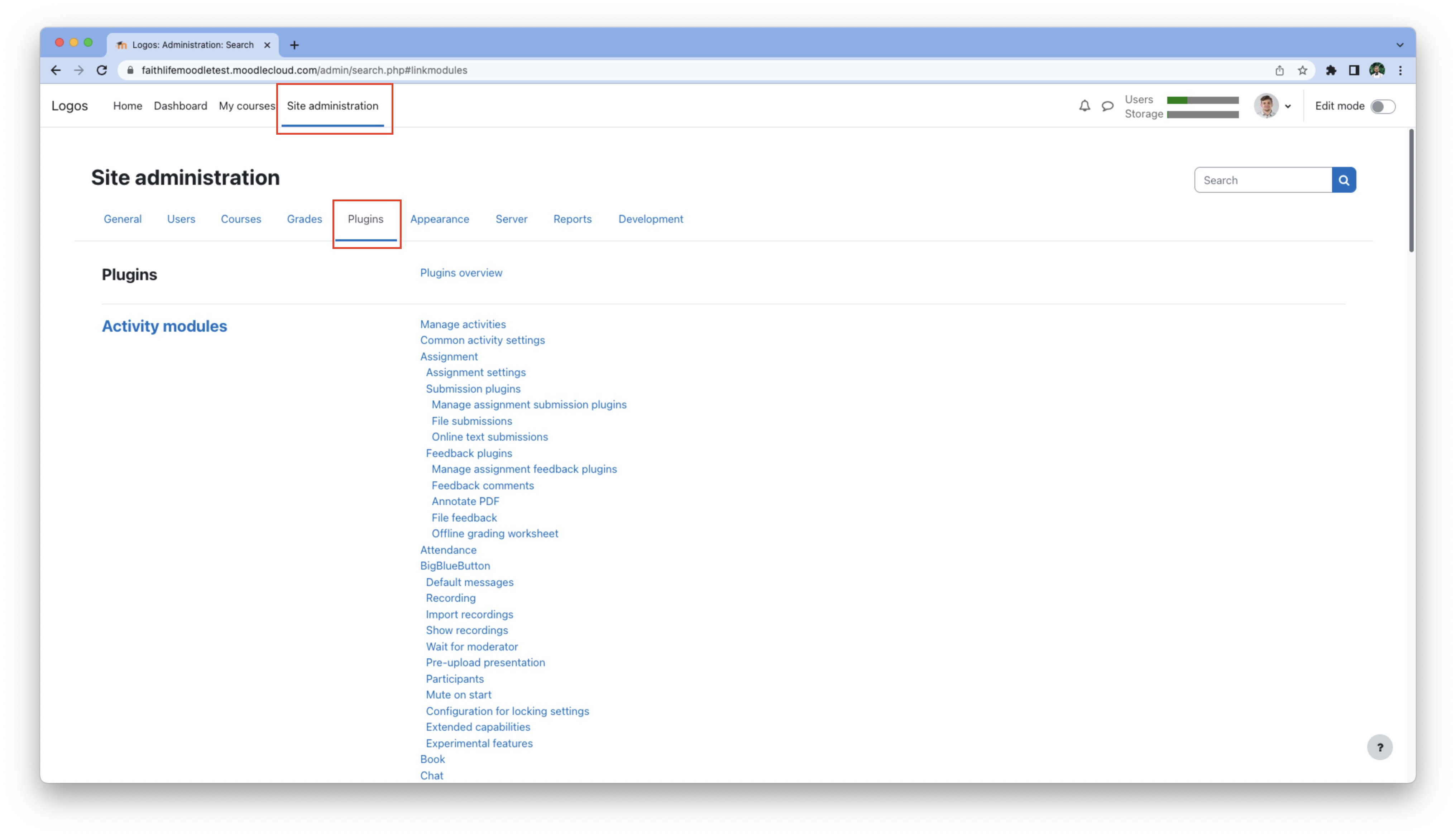Navigate back with the arrow icon
Screen dimensions: 1456x836
(x=55, y=70)
